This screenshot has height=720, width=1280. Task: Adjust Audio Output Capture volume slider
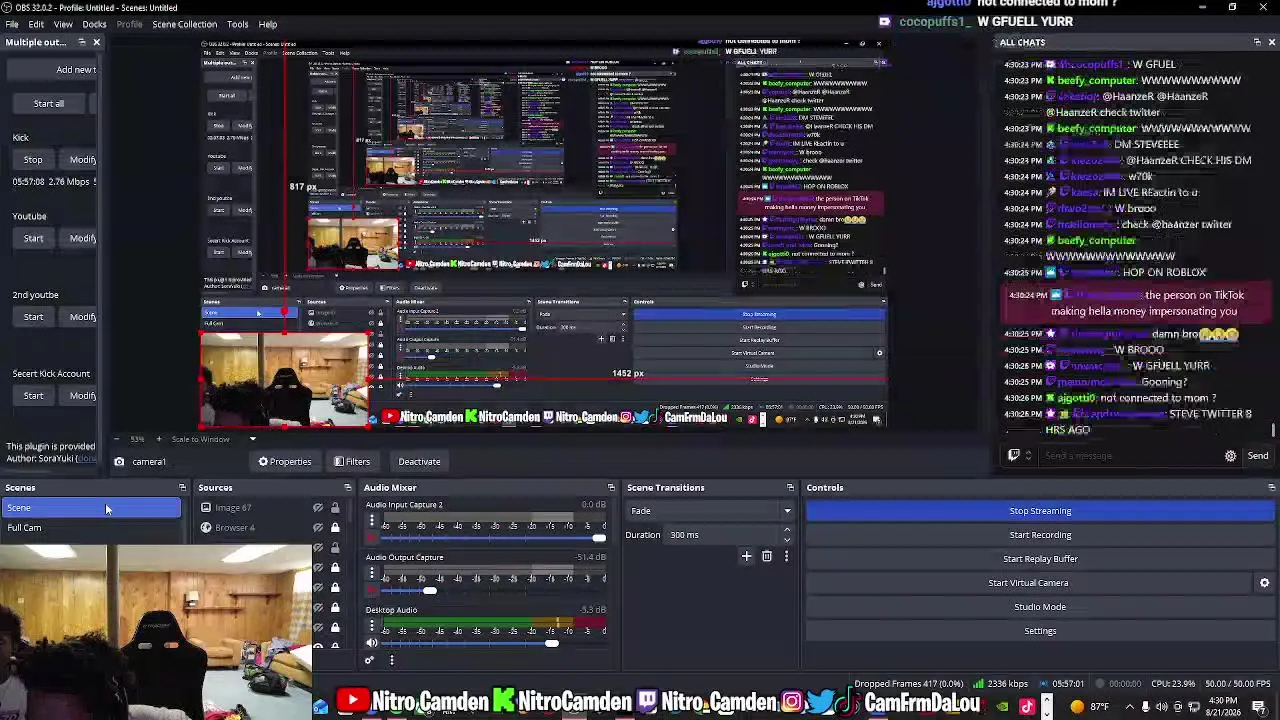(x=495, y=591)
